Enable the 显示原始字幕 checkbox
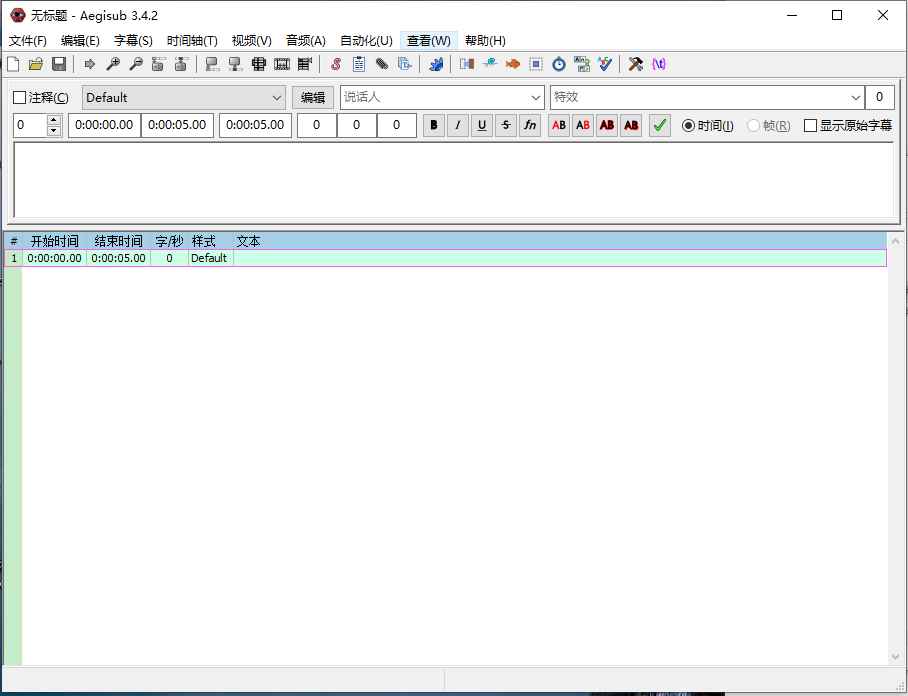Viewport: 908px width, 696px height. point(811,125)
